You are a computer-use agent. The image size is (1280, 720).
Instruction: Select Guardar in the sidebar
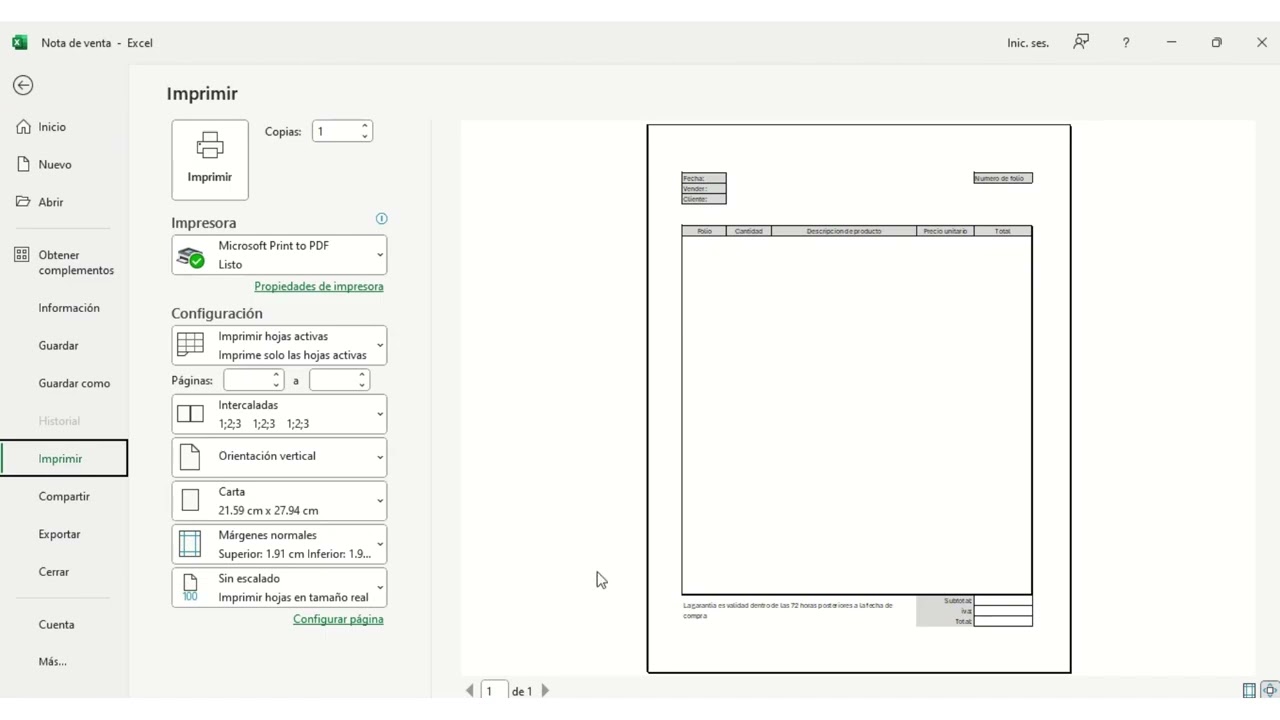64,345
